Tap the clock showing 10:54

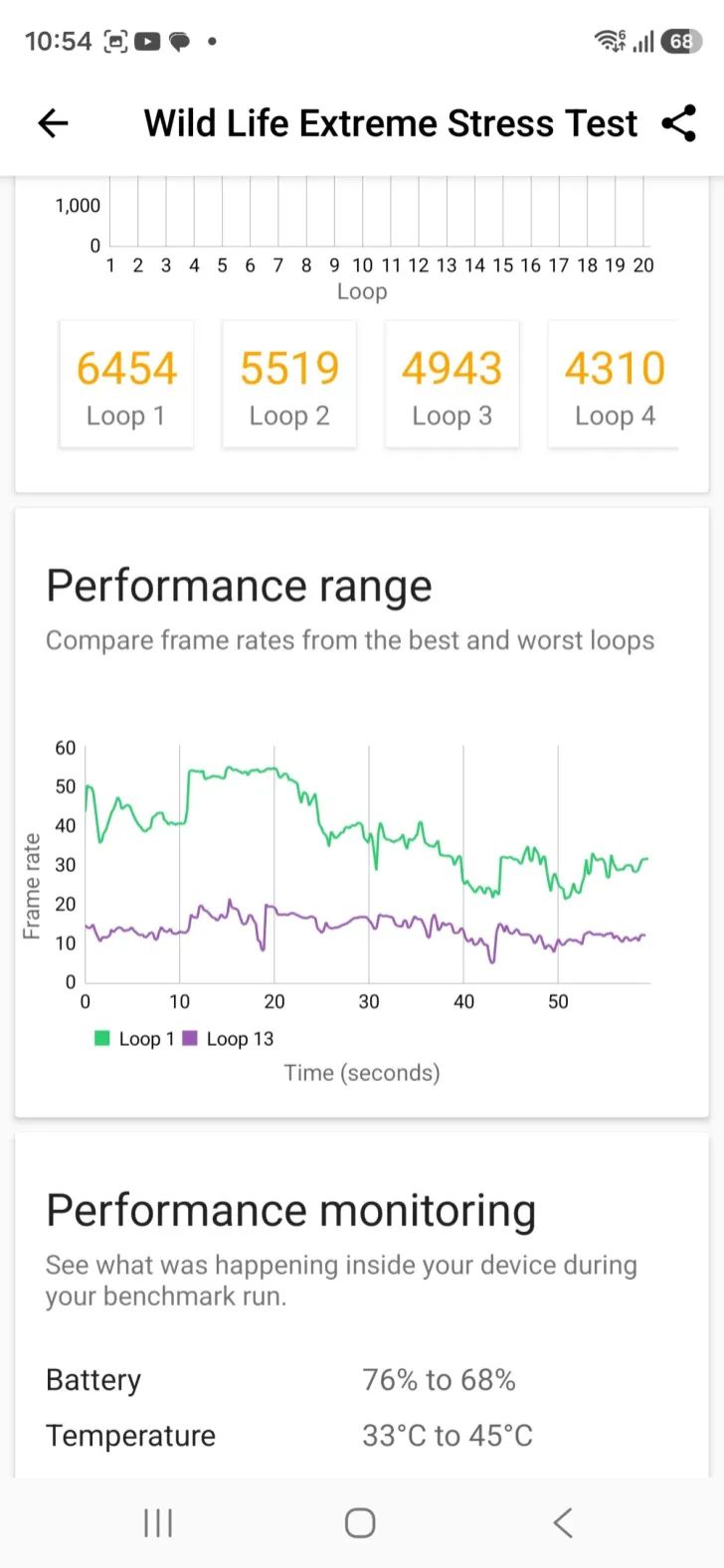(x=58, y=42)
